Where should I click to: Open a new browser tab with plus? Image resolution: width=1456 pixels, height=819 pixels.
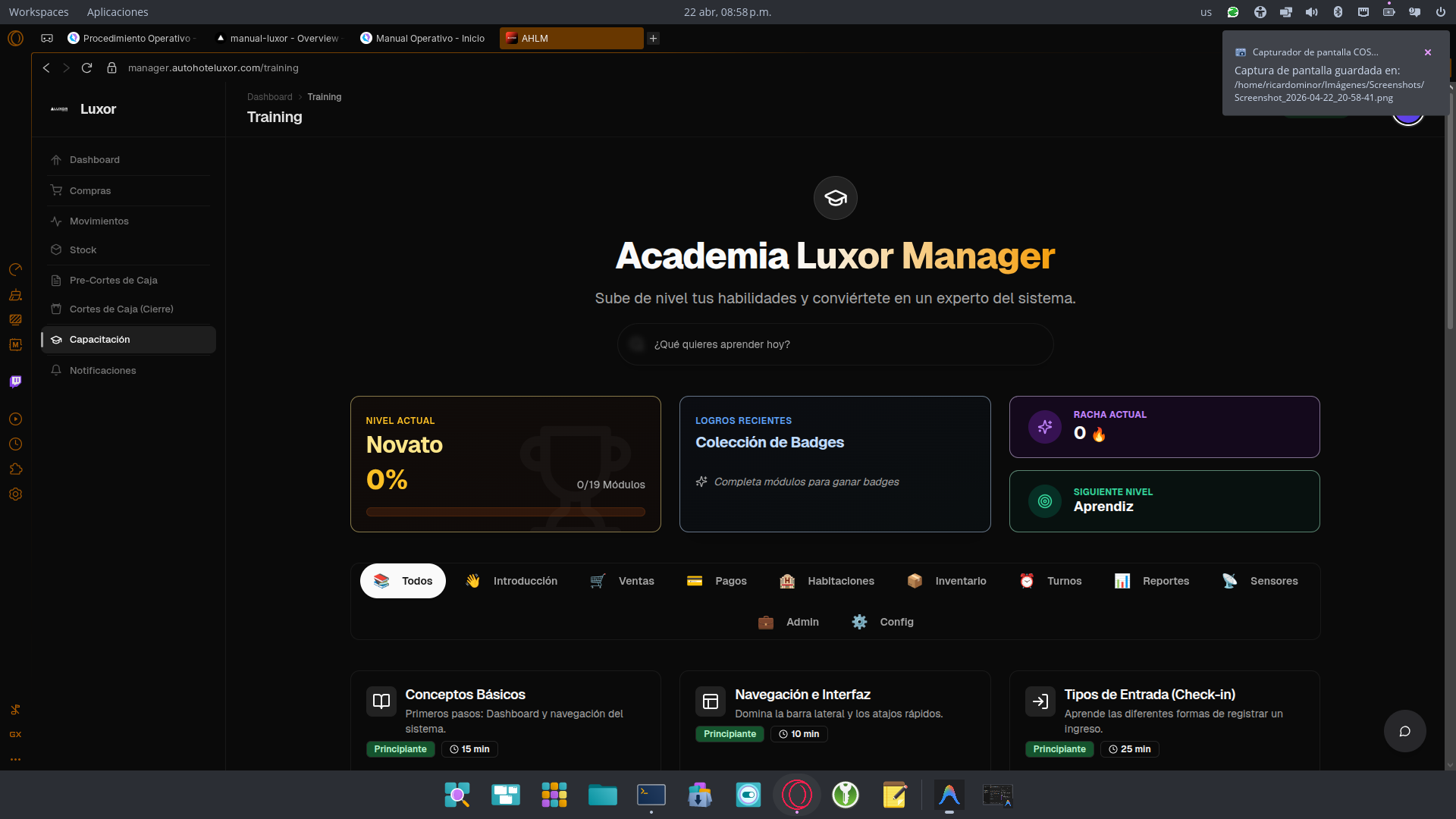click(x=653, y=38)
